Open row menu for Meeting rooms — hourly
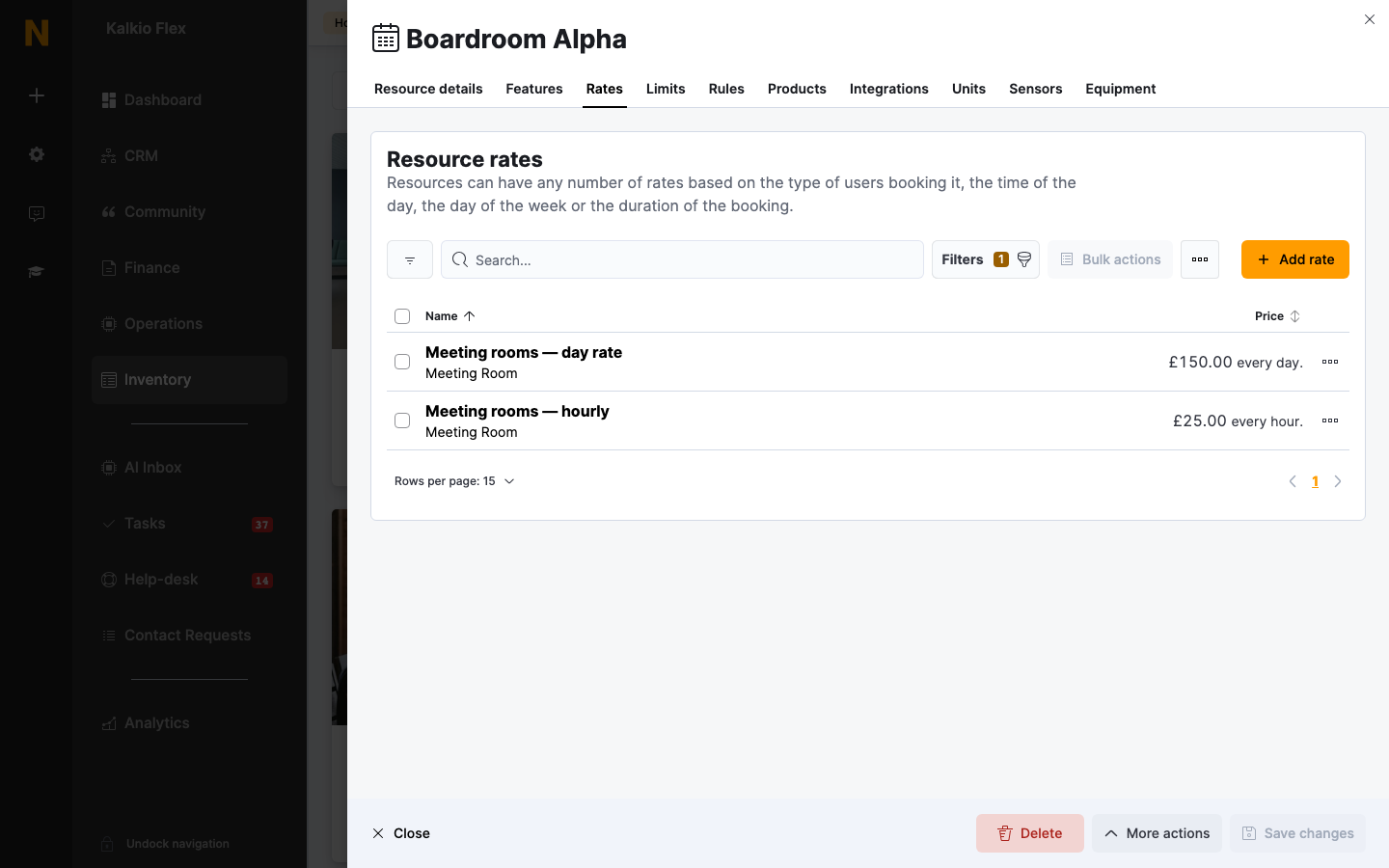This screenshot has height=868, width=1389. [1330, 420]
